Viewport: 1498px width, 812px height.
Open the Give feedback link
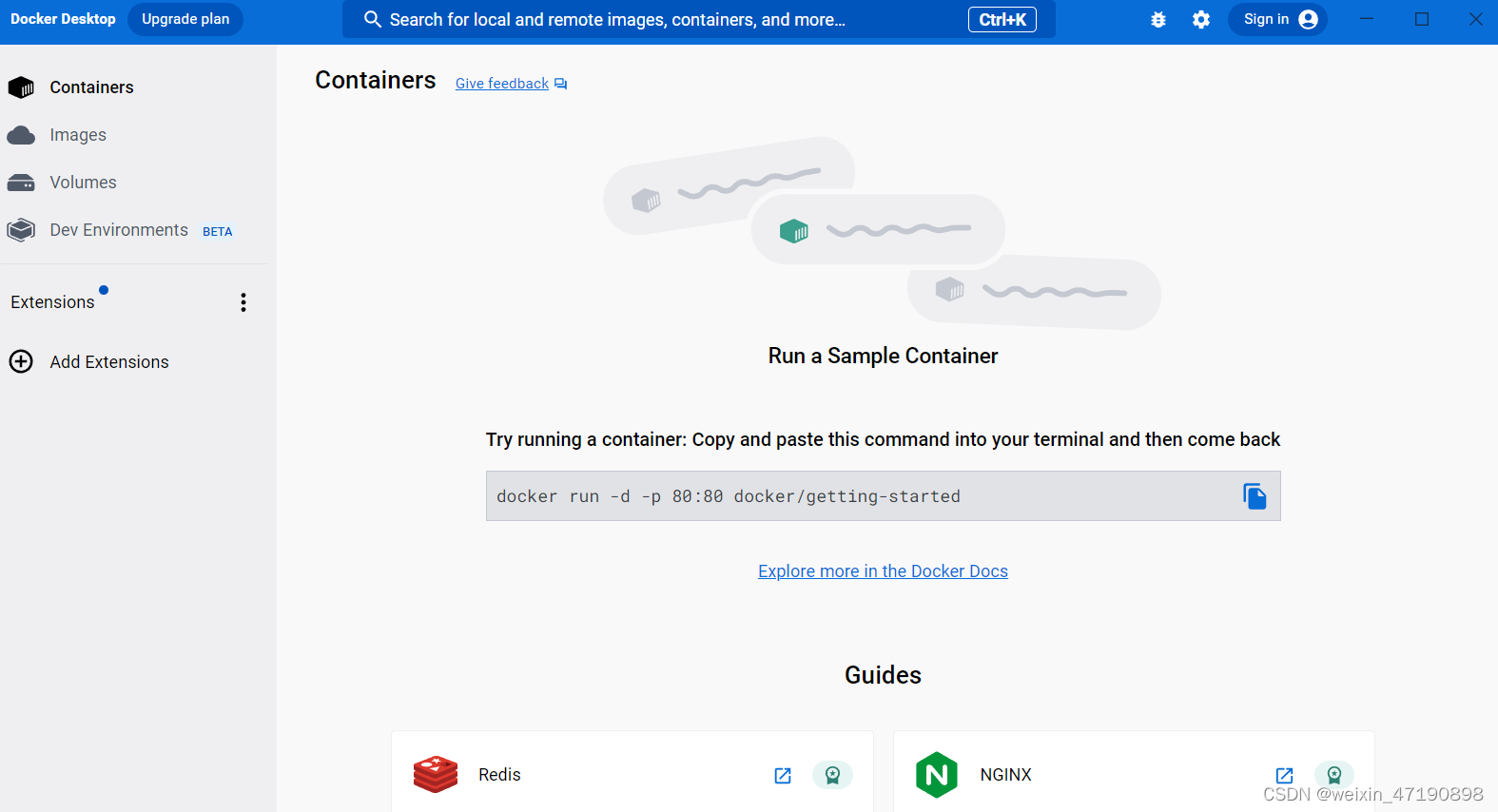502,84
